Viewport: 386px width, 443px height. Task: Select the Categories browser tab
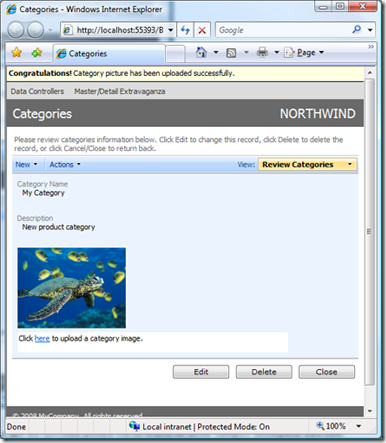coord(109,53)
